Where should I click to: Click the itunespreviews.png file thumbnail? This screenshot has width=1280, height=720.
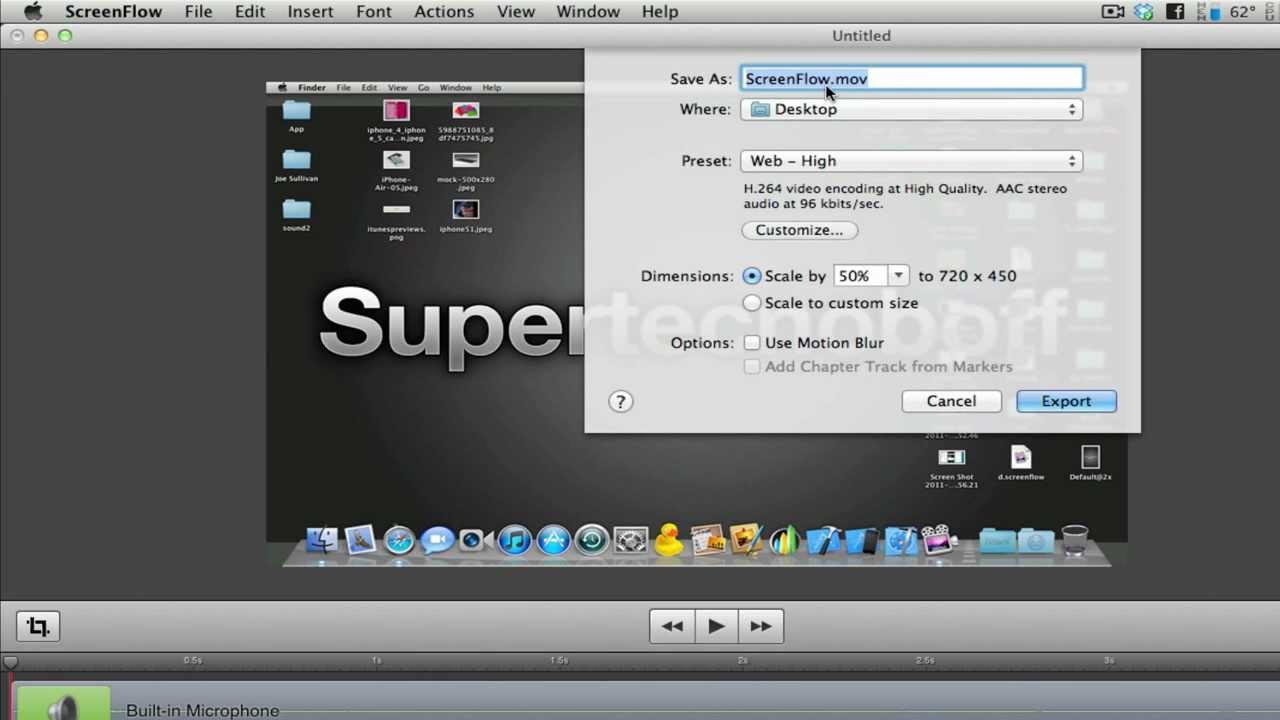point(396,210)
